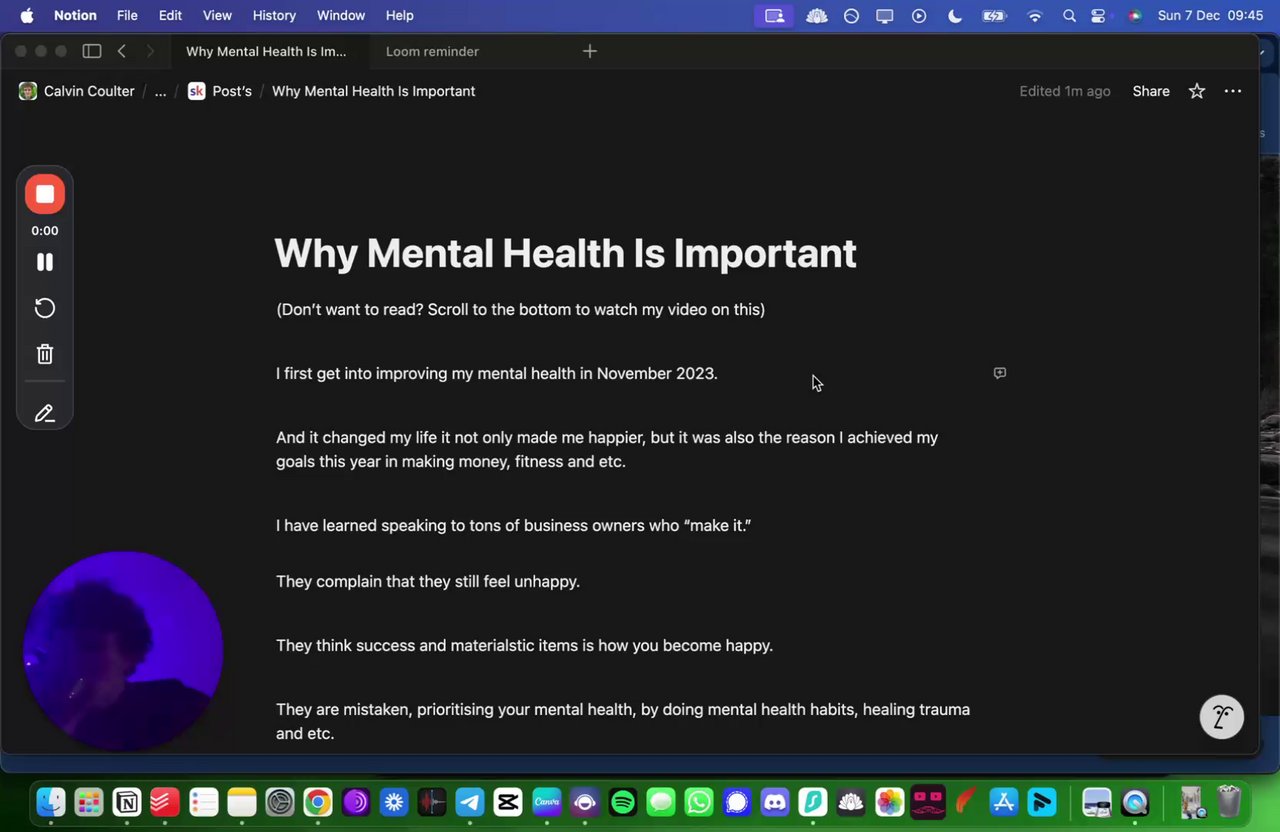The width and height of the screenshot is (1280, 832).
Task: Click the text They complain that they still feel unhappy
Action: pos(428,581)
